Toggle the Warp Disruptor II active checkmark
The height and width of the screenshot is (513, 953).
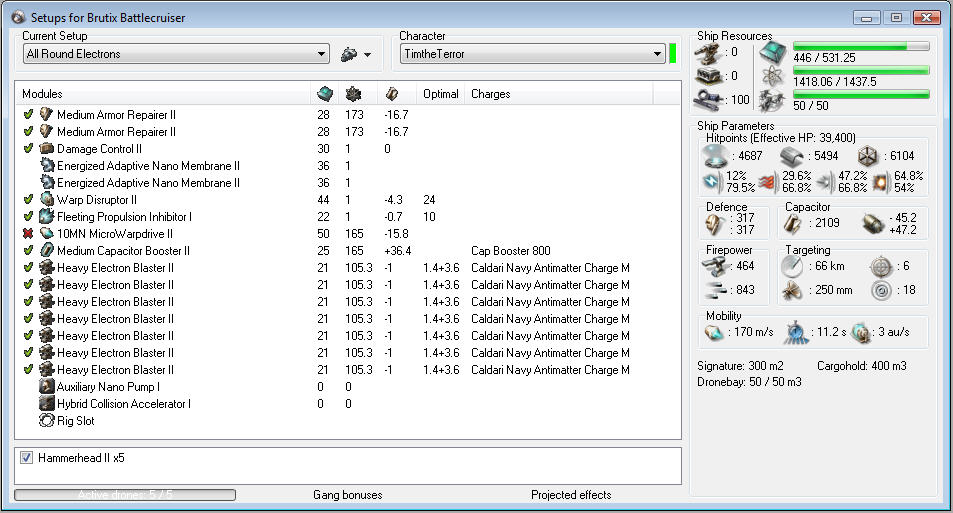click(x=28, y=199)
